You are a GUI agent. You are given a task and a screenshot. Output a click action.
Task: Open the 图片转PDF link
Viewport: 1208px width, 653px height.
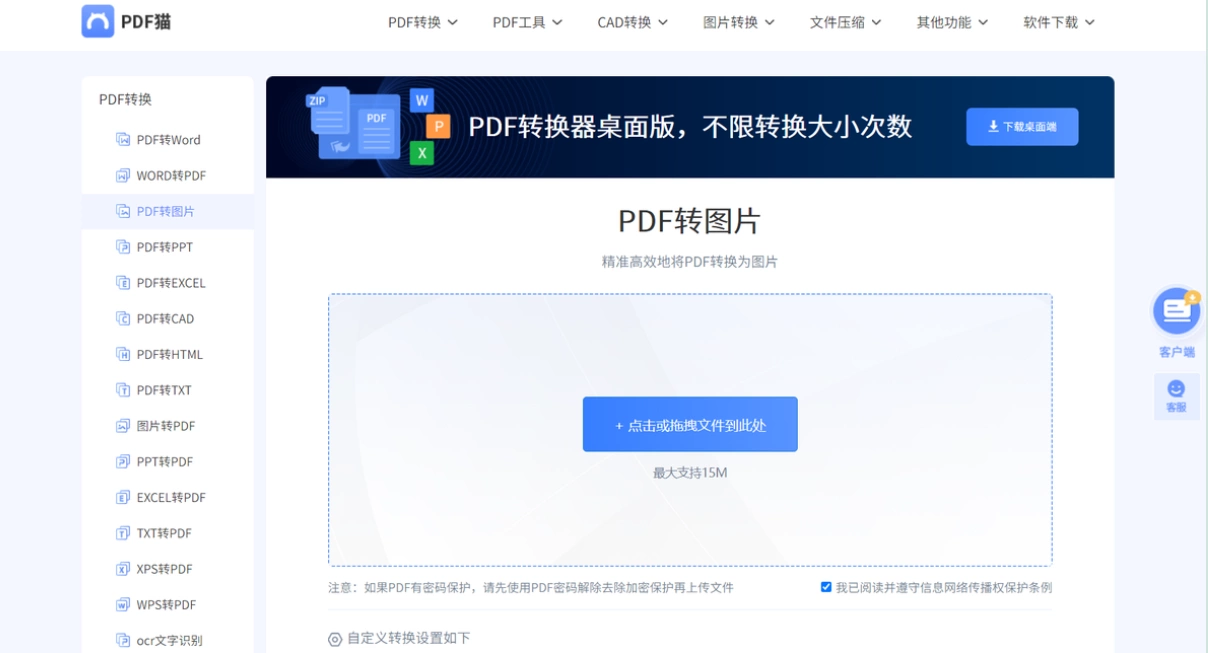click(x=168, y=426)
